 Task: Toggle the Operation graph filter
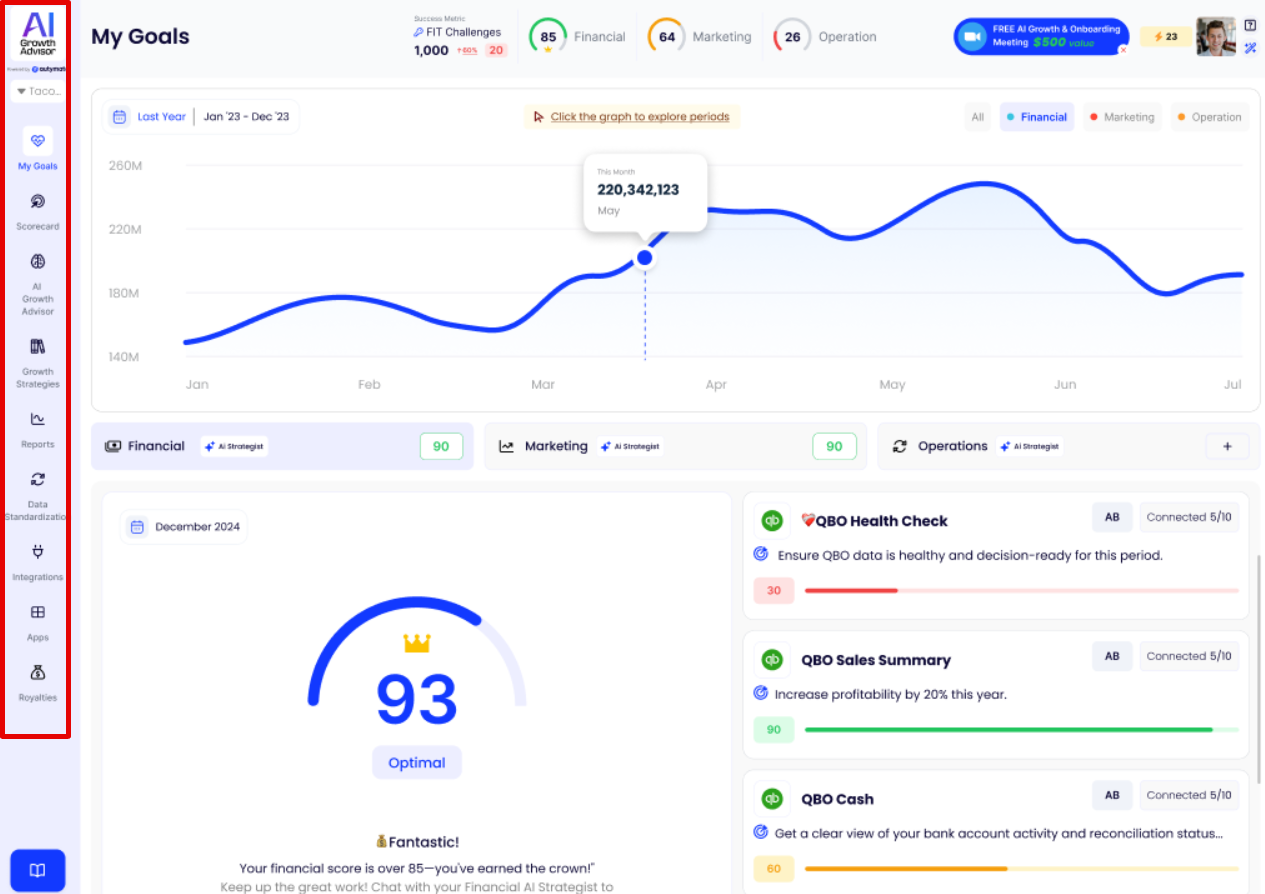point(1208,117)
